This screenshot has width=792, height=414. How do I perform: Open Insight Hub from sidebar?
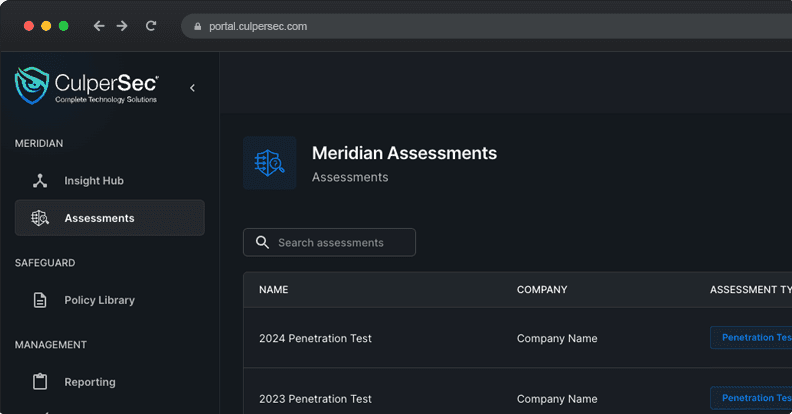(x=110, y=181)
